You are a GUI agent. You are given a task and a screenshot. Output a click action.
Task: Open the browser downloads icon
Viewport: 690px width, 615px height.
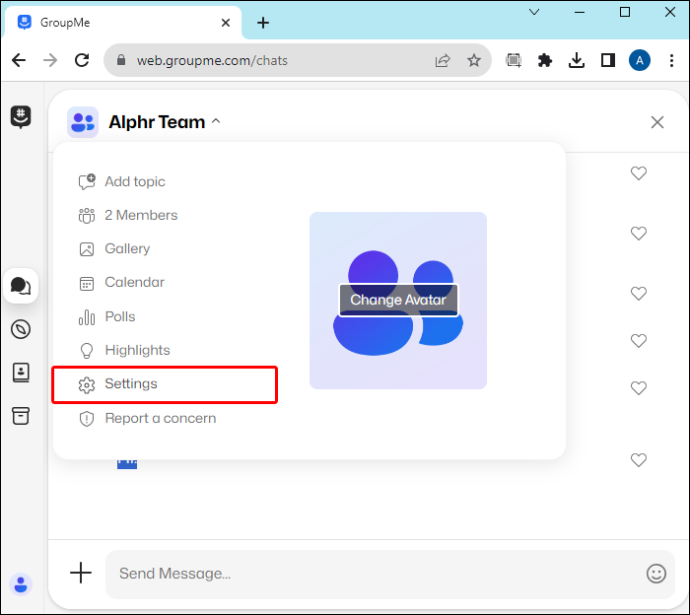tap(576, 60)
